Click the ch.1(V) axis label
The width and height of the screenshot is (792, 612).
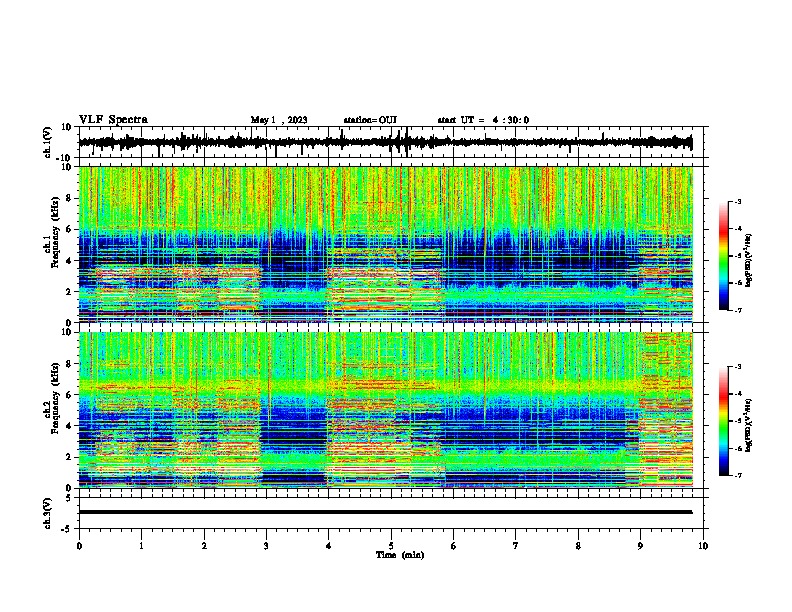point(48,142)
